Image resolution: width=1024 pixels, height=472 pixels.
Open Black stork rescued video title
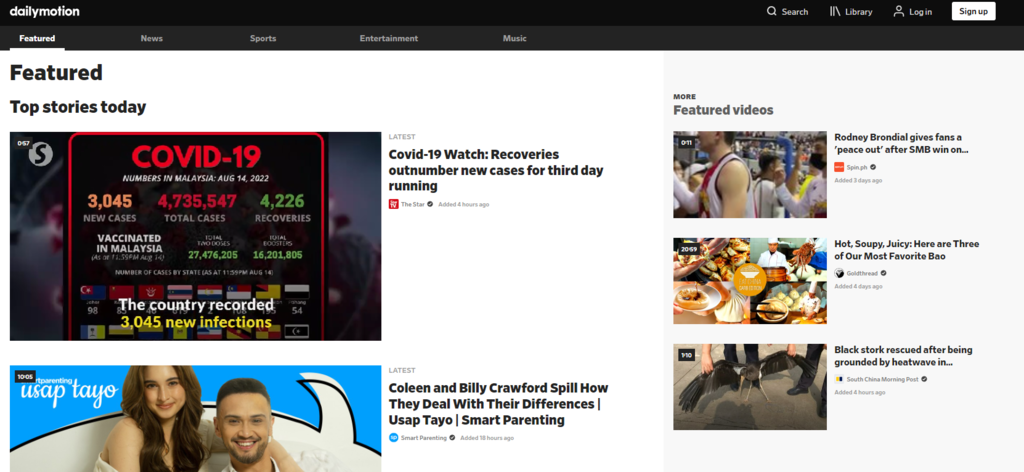903,356
